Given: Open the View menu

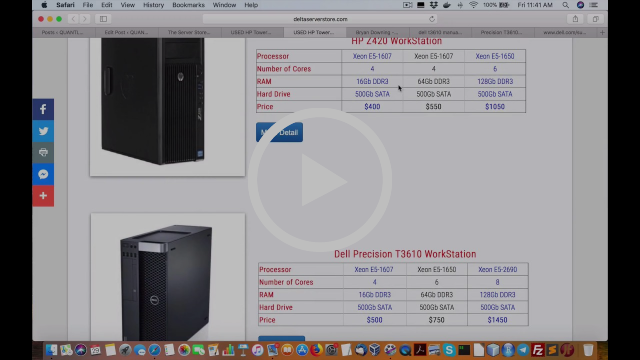Looking at the screenshot, I should (127, 5).
